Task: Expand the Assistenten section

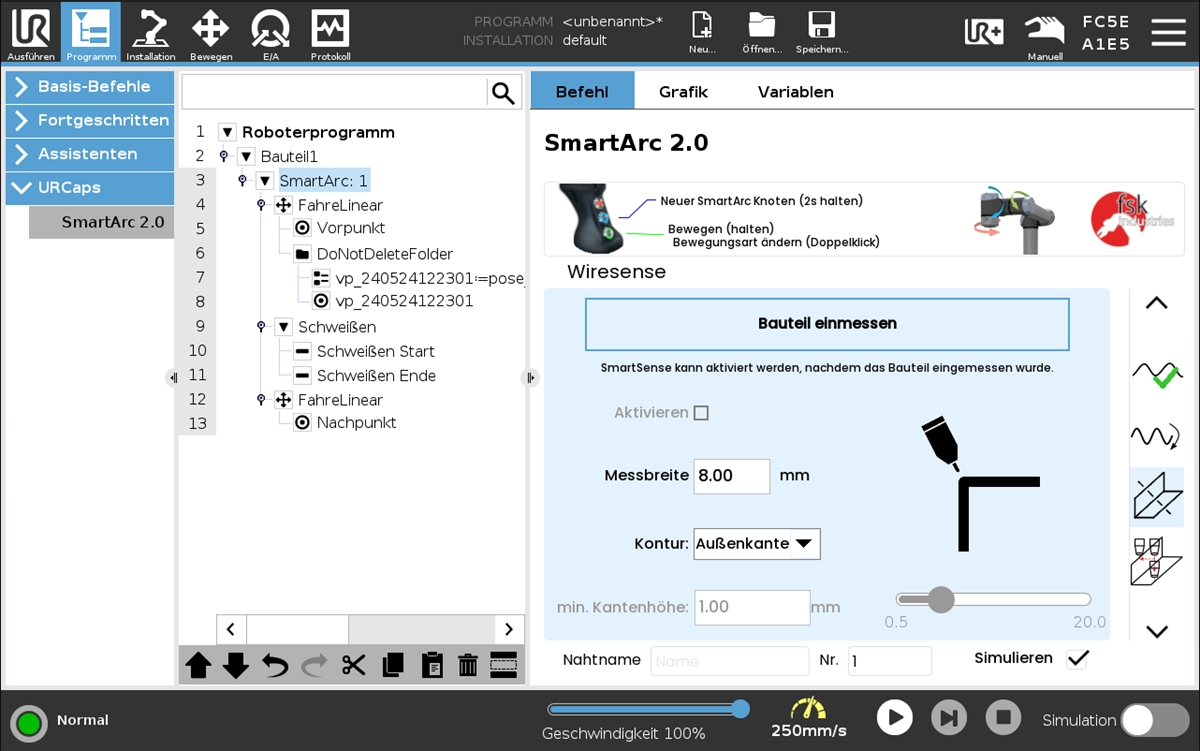Action: [x=90, y=155]
